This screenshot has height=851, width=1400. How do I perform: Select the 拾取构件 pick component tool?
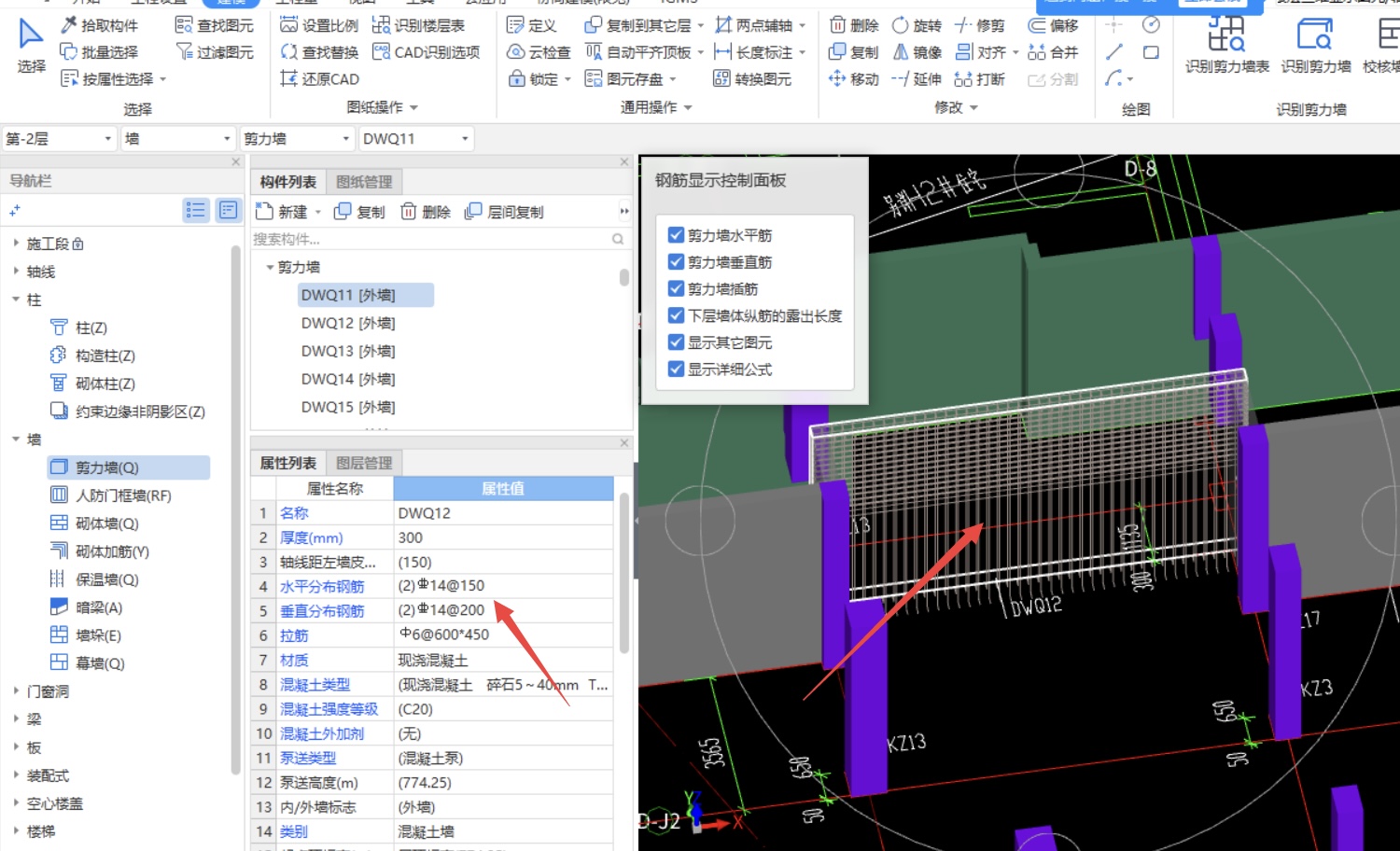tap(99, 25)
